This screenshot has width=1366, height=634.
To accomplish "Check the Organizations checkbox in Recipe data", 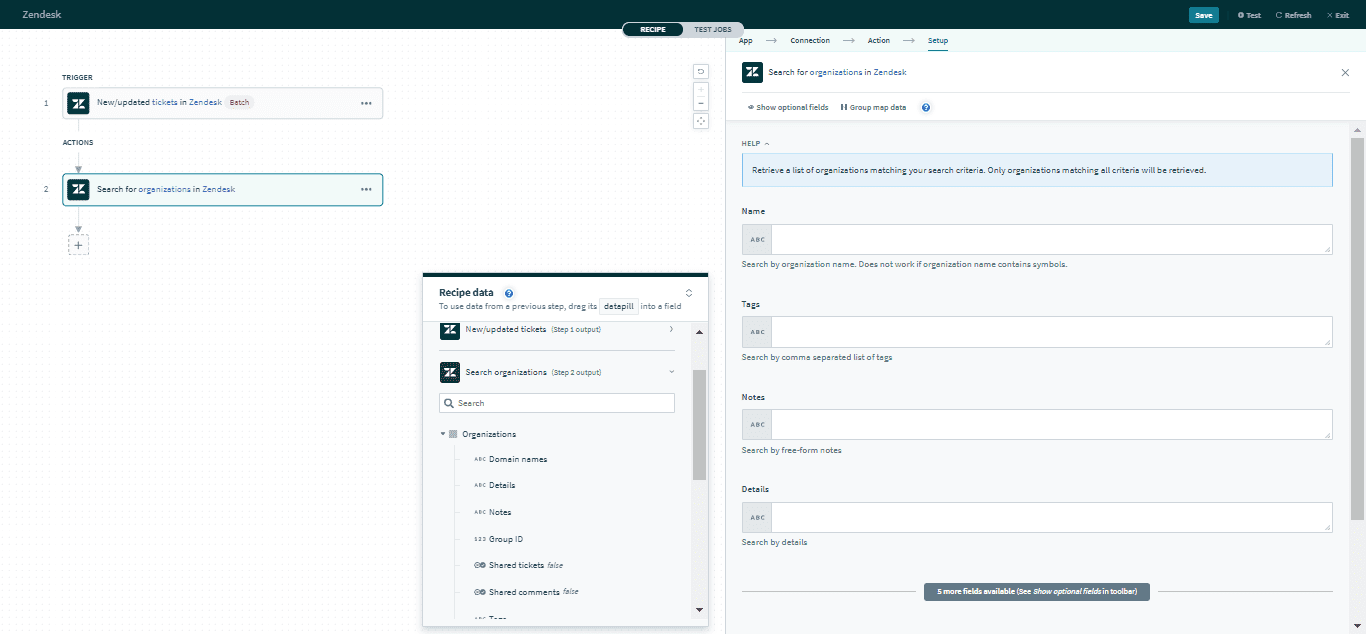I will [x=453, y=433].
